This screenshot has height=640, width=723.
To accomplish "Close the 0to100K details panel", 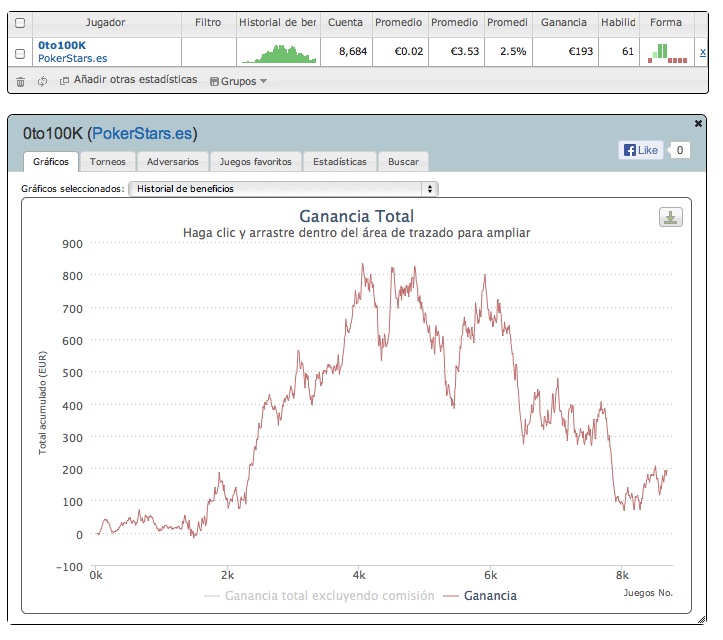I will [x=698, y=123].
